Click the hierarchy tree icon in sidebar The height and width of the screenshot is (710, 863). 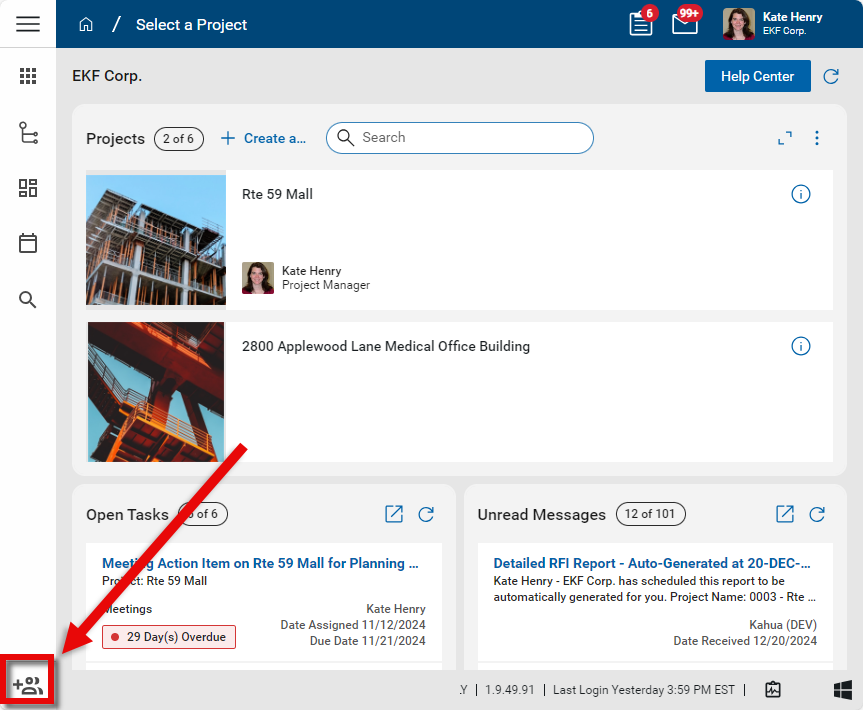(x=28, y=133)
